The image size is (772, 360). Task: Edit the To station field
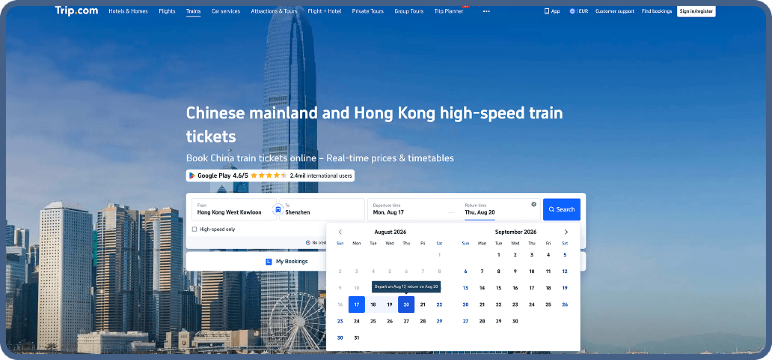point(322,209)
